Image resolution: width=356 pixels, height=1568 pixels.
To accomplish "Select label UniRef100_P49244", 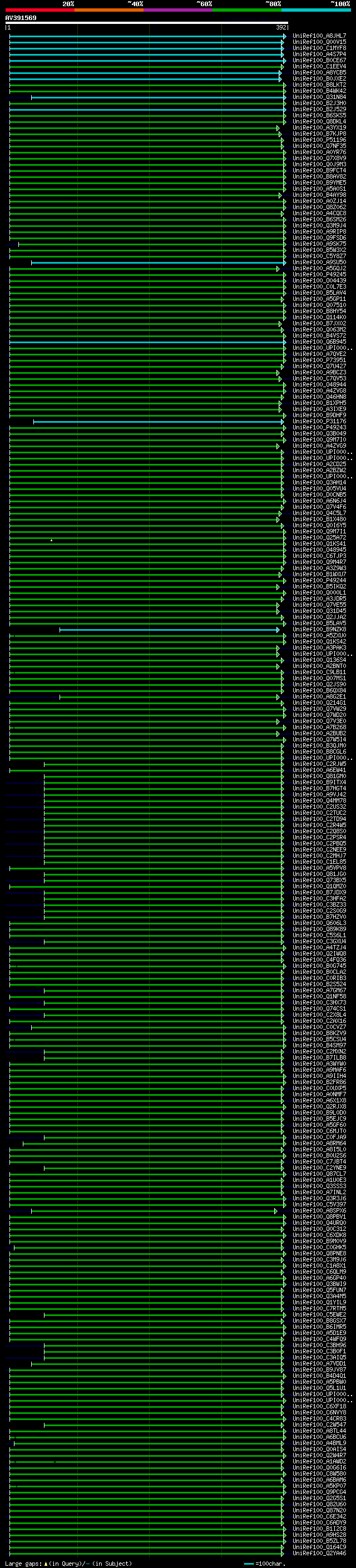I will click(319, 581).
